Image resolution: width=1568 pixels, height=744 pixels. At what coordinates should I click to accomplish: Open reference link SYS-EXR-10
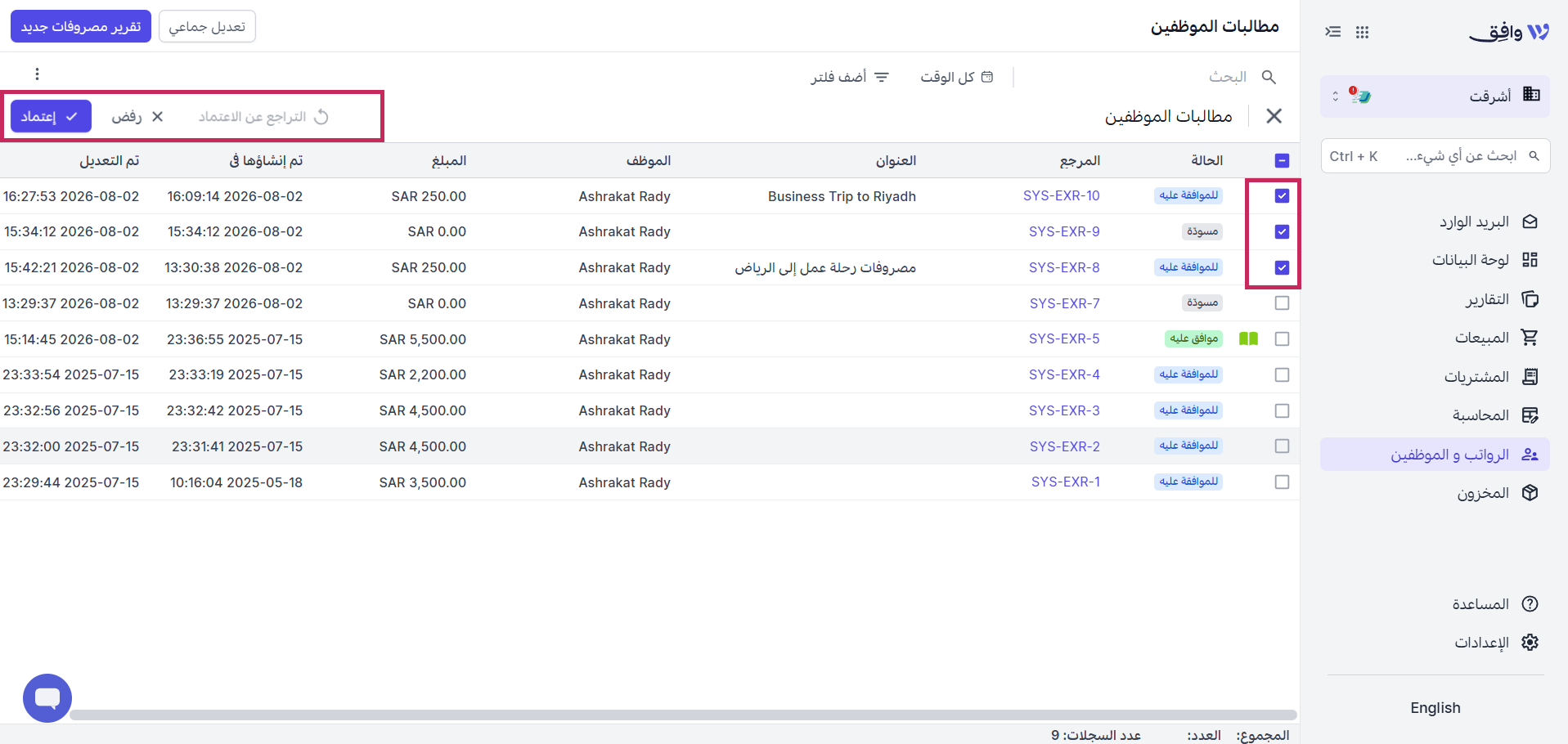1061,195
